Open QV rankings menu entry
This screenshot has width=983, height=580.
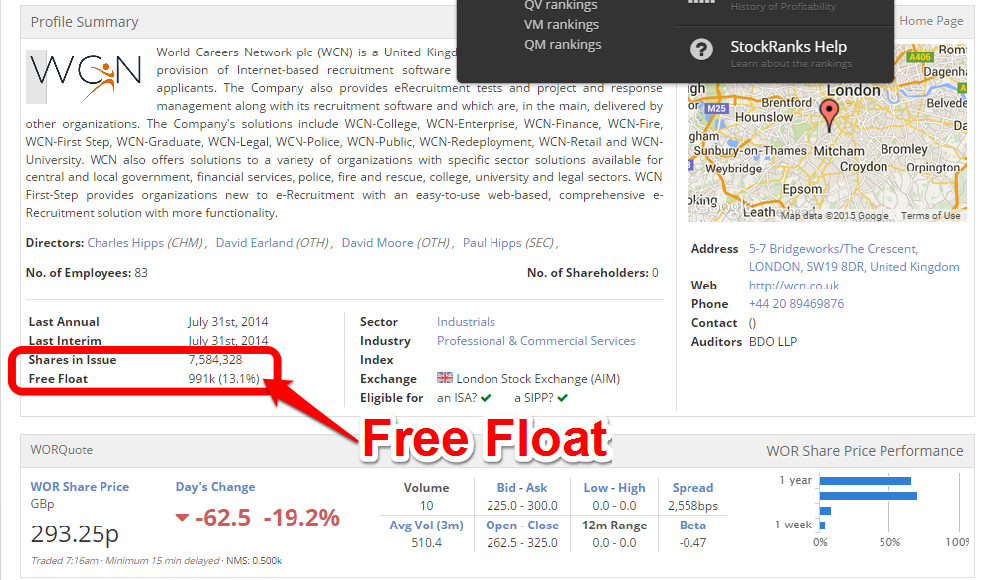click(x=560, y=6)
